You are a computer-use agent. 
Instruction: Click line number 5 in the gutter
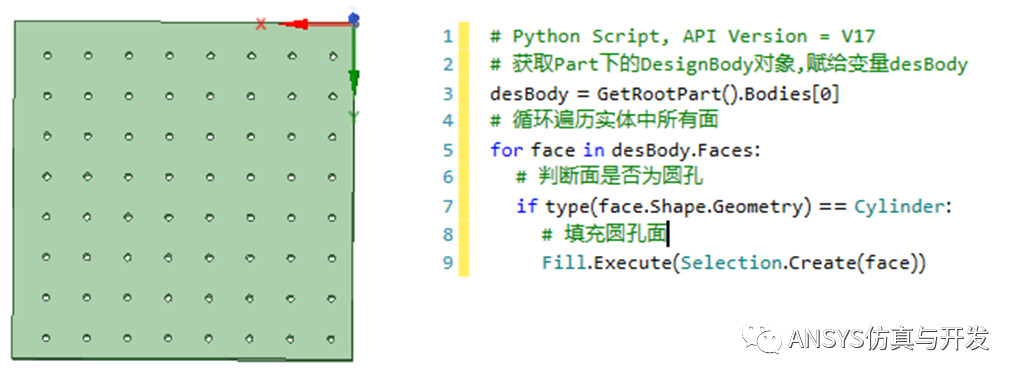pyautogui.click(x=448, y=151)
